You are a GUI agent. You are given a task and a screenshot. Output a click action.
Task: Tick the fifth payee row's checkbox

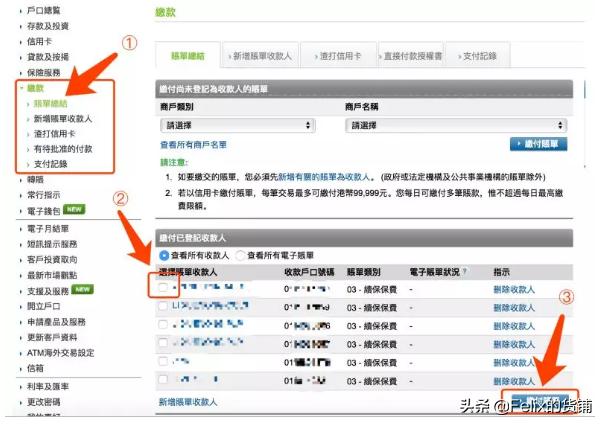(x=163, y=361)
